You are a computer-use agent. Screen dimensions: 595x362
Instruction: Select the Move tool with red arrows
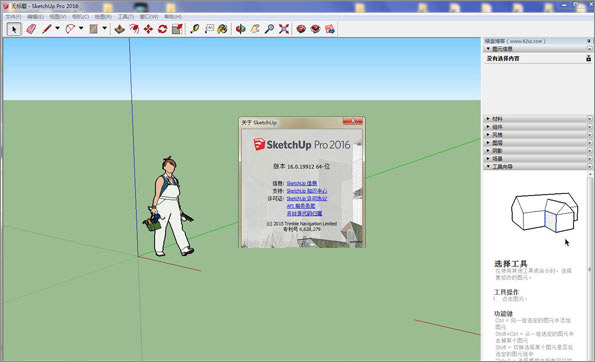click(148, 29)
